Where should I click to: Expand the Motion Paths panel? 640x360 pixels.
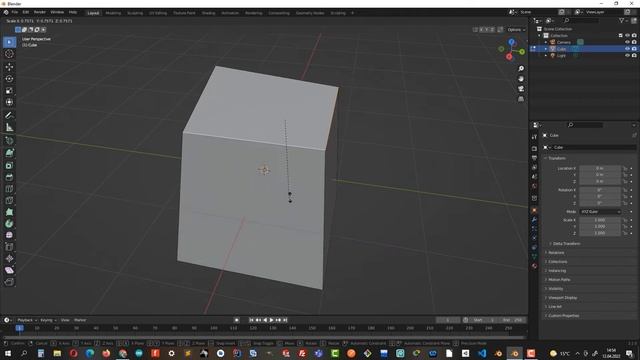557,280
